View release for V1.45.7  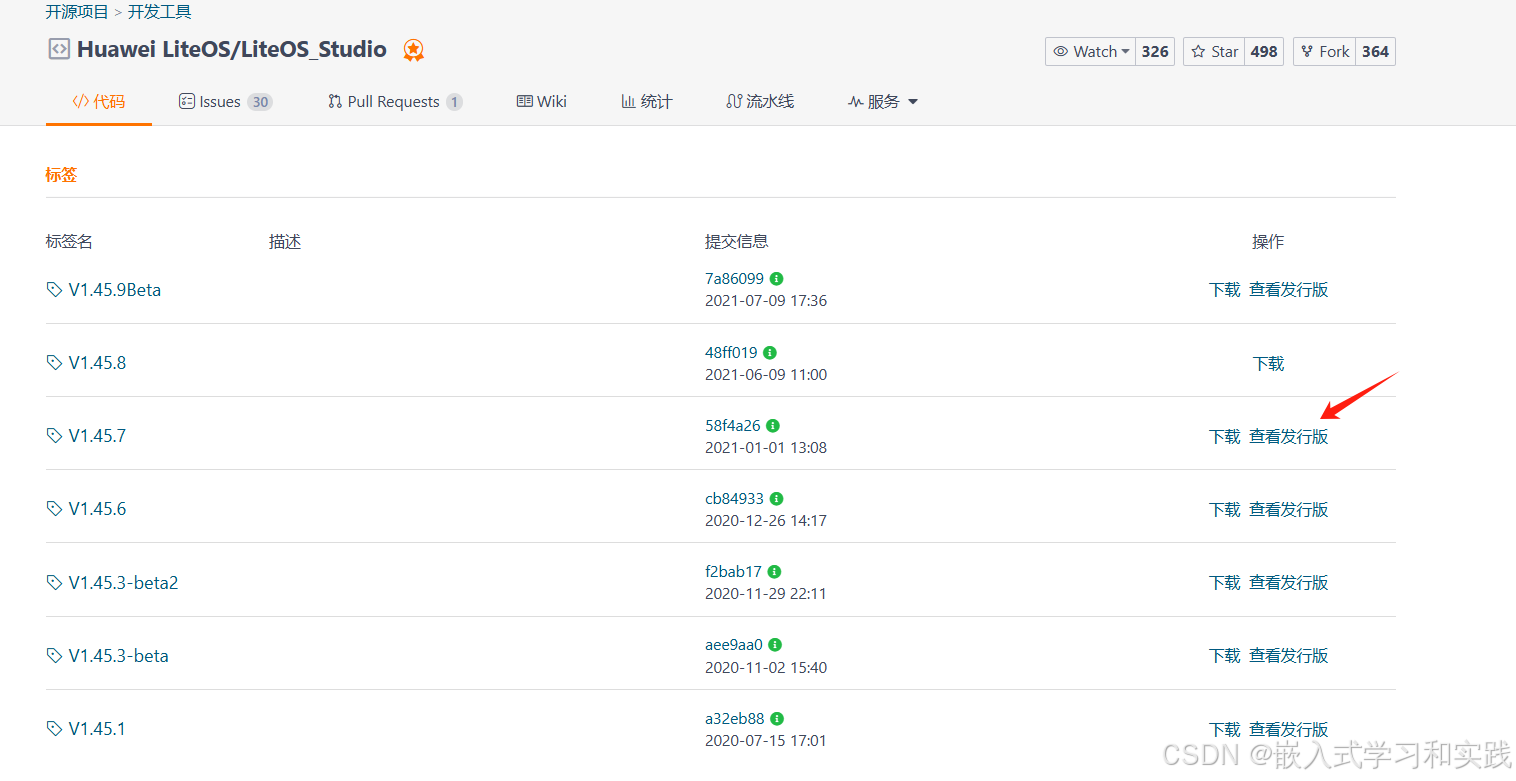pos(1289,437)
